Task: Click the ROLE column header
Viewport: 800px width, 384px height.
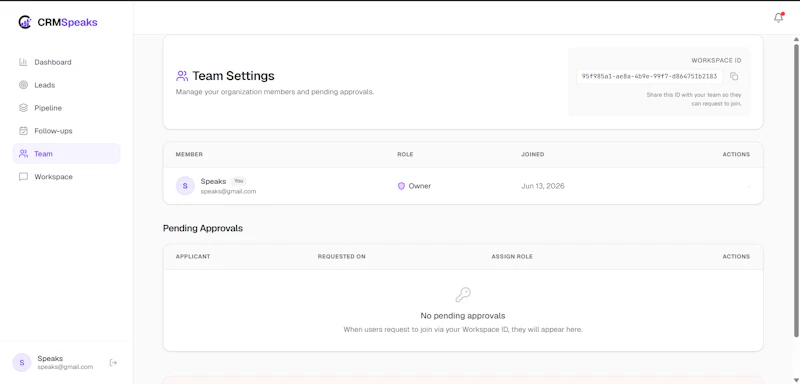Action: tap(405, 155)
